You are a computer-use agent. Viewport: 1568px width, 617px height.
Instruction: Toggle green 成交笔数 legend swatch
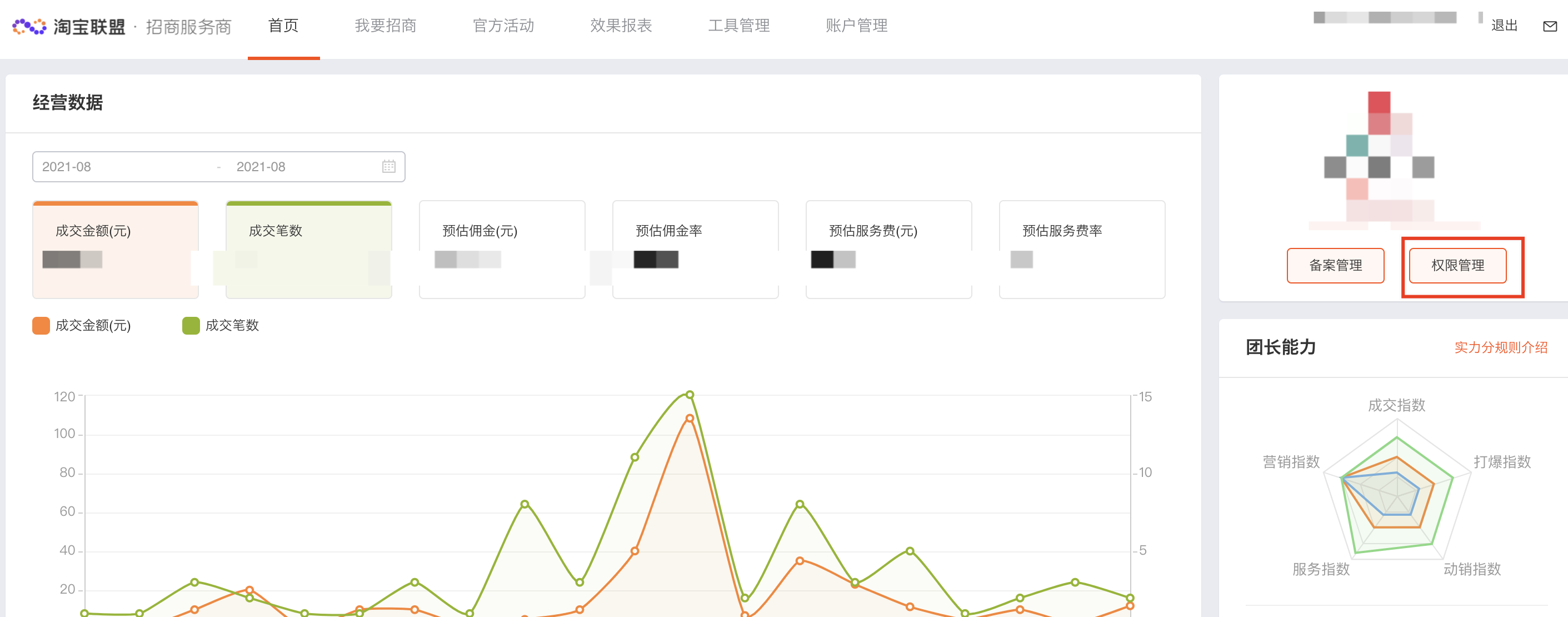[x=191, y=325]
